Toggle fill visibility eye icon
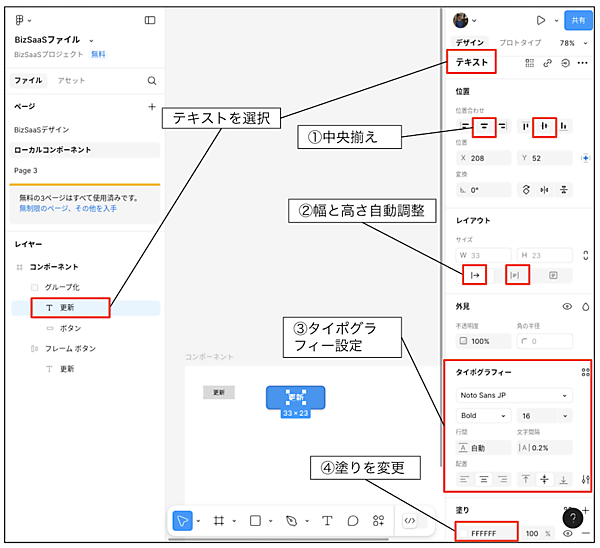Image resolution: width=600 pixels, height=548 pixels. 567,534
